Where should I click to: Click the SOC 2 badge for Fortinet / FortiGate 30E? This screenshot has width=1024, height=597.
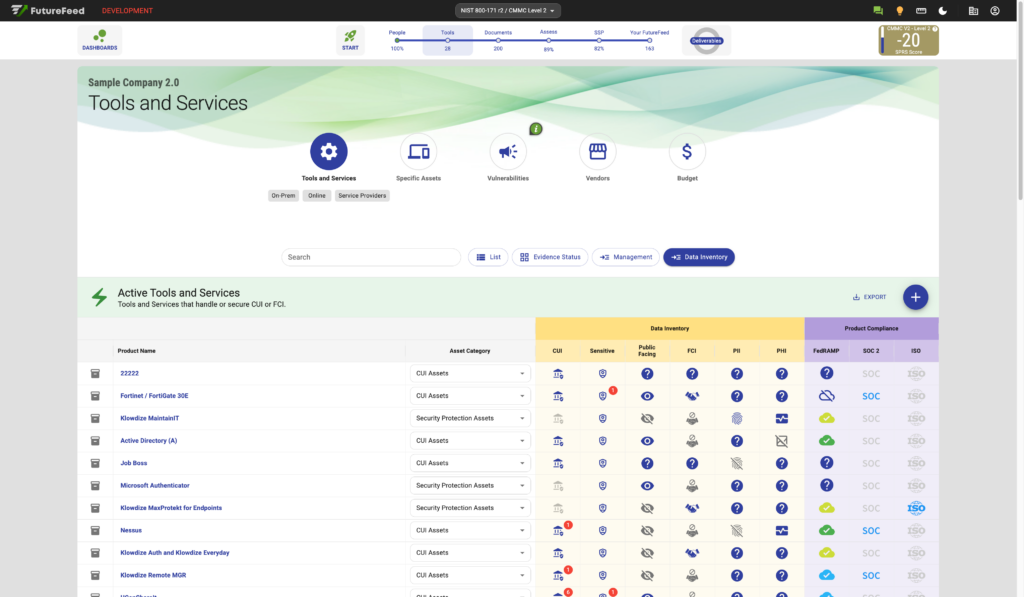(871, 396)
